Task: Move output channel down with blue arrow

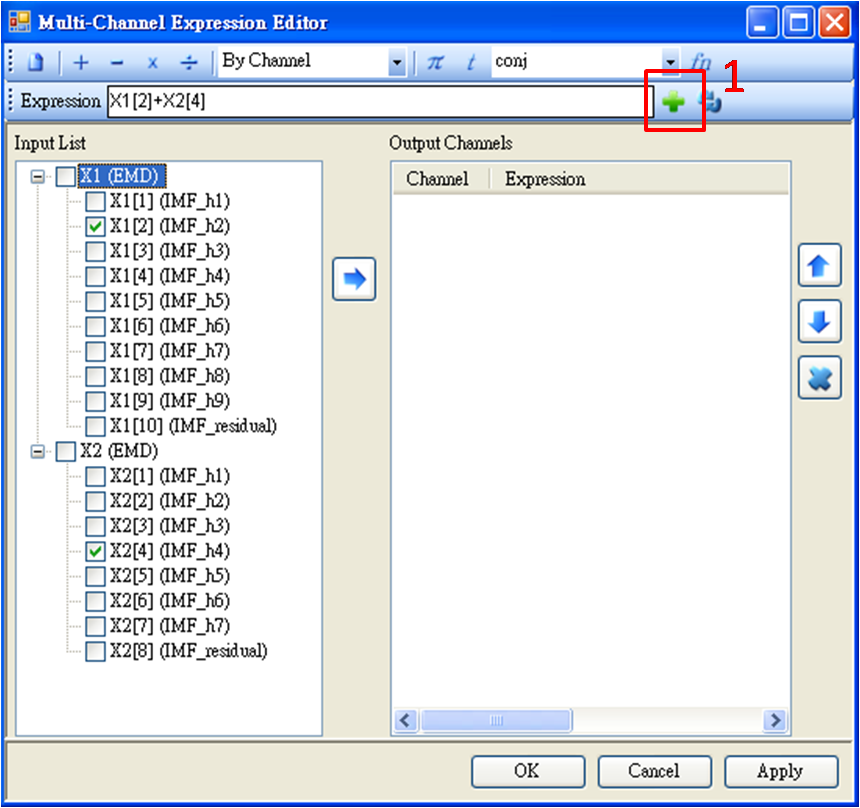Action: coord(819,323)
